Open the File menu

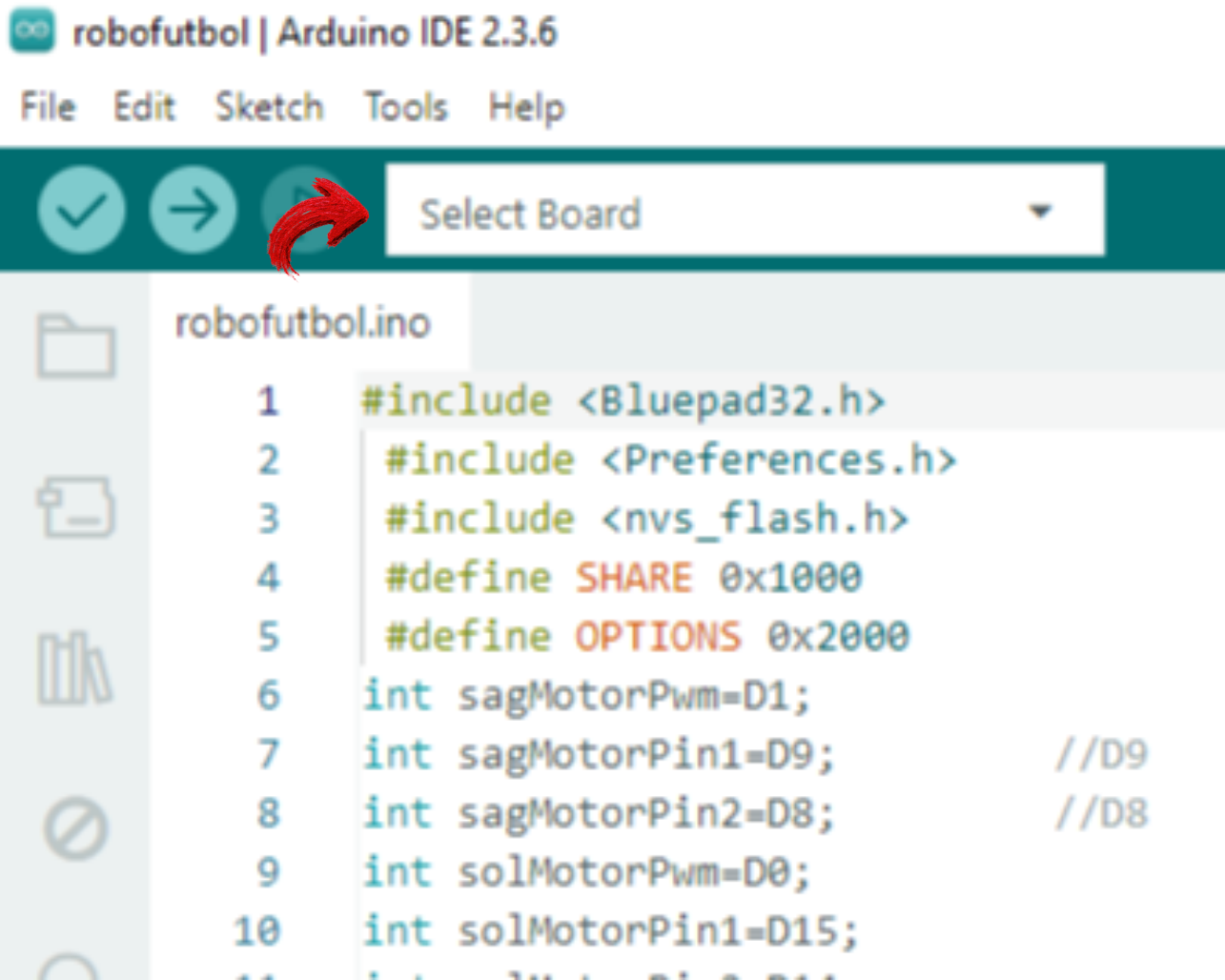click(x=48, y=107)
